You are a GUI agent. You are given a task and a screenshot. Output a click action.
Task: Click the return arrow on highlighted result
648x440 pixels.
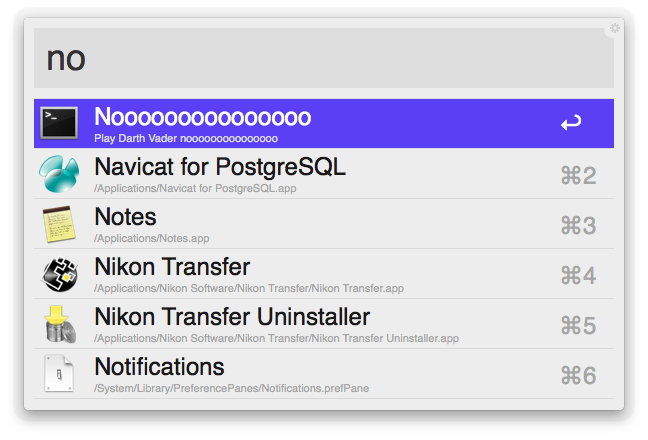click(x=571, y=124)
